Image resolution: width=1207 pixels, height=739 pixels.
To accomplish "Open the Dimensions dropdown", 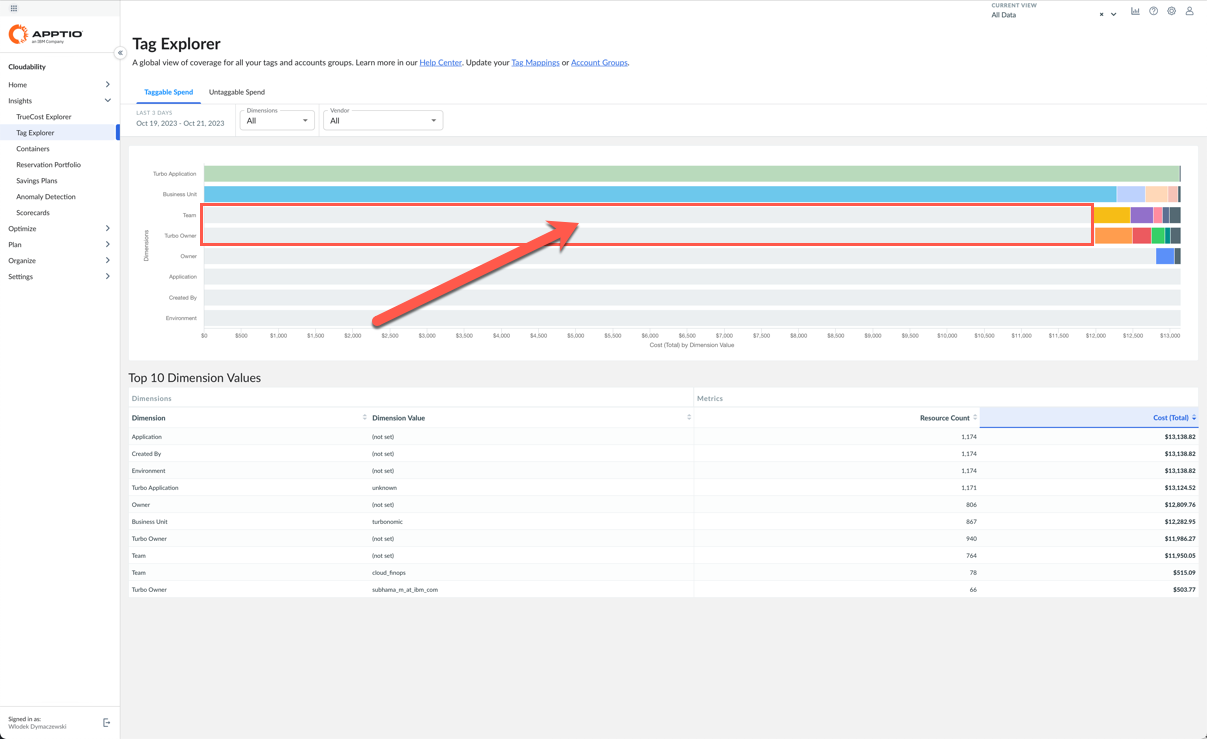I will coord(277,120).
